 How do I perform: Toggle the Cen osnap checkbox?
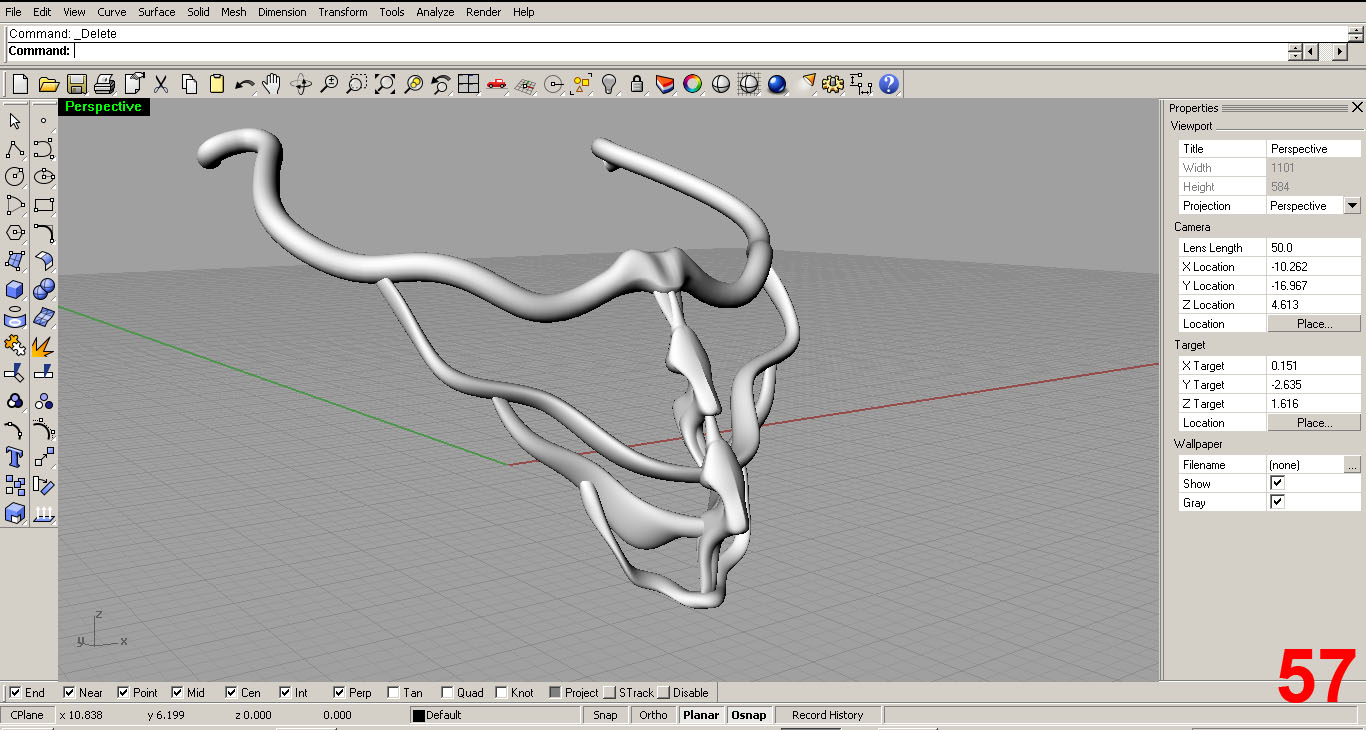point(231,692)
